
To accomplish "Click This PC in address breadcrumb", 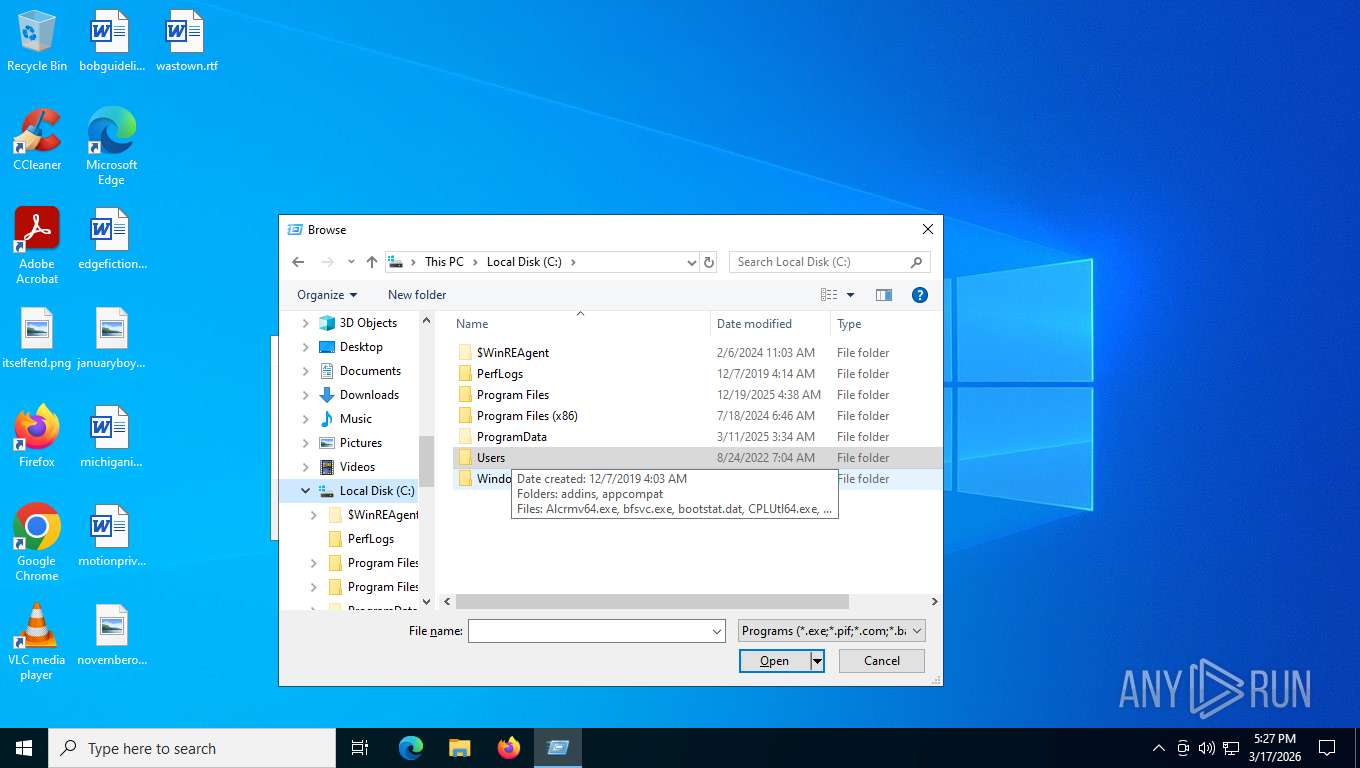I will [x=444, y=262].
